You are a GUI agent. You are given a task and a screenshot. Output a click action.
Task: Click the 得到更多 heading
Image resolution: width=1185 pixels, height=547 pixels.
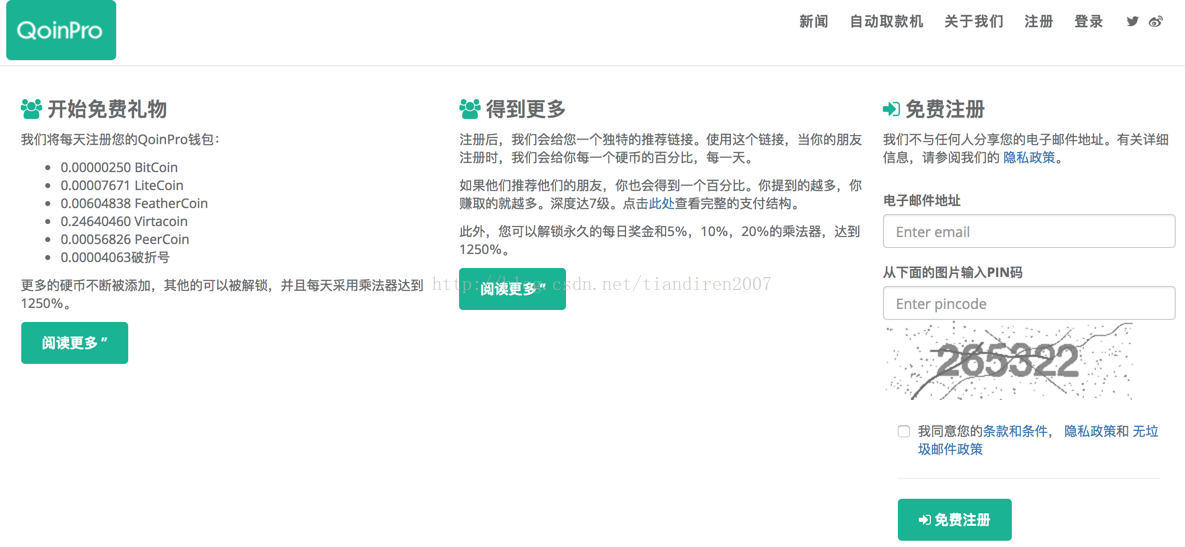(x=526, y=110)
